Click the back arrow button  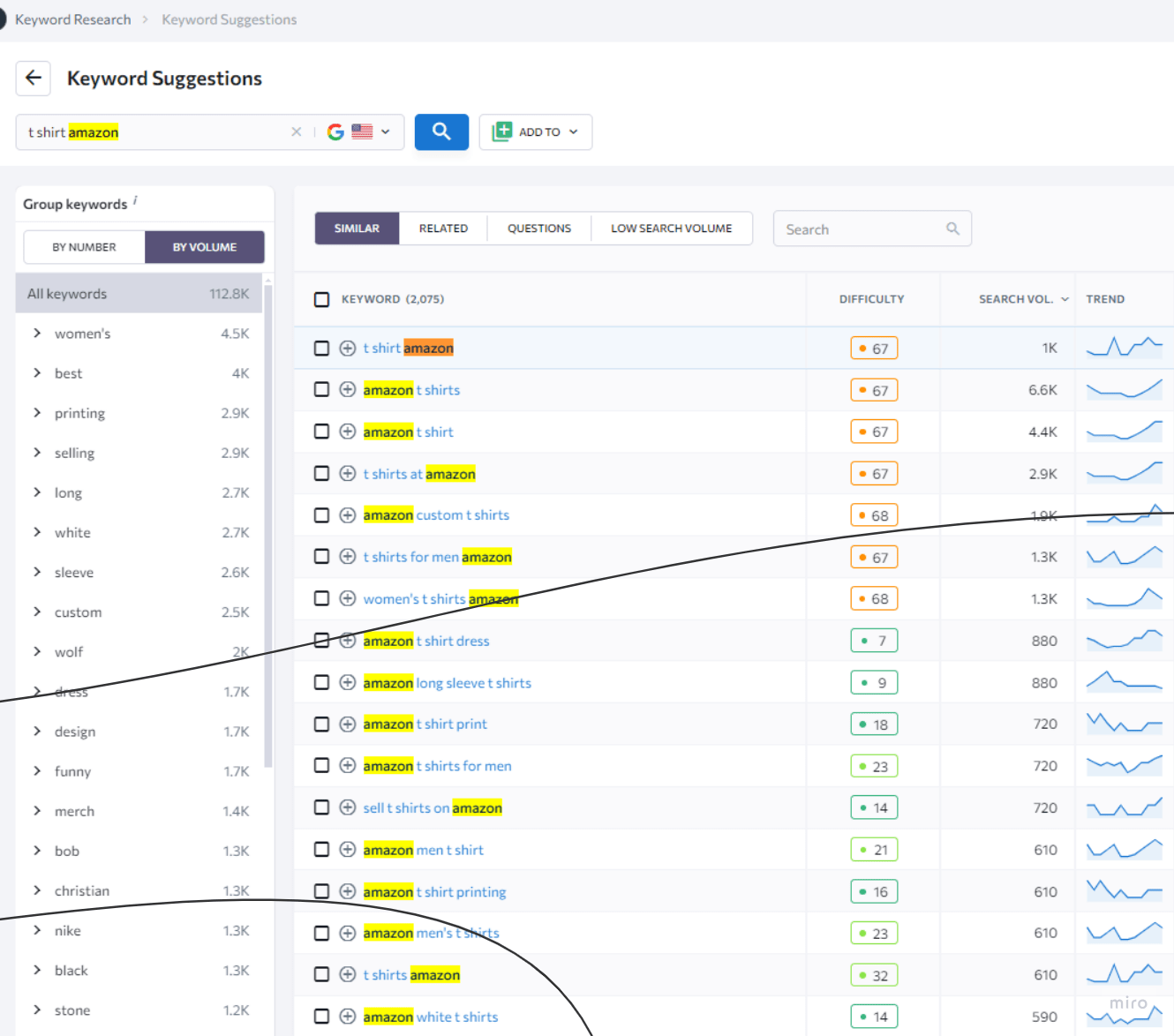click(x=34, y=78)
